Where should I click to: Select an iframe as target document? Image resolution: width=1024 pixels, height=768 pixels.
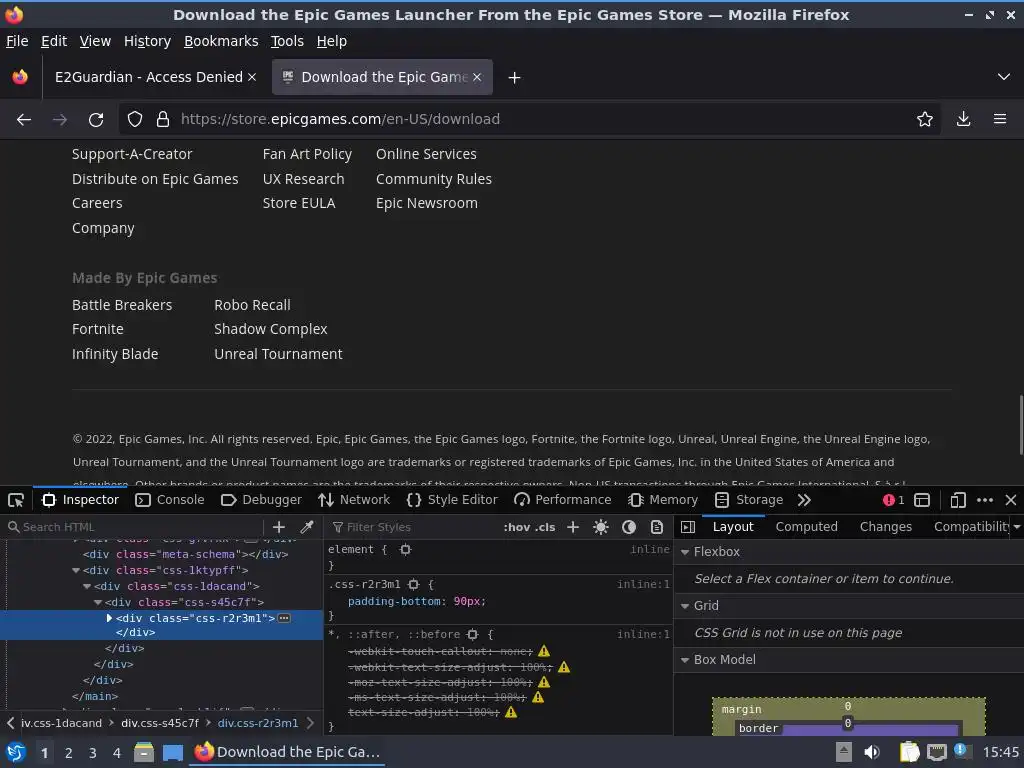click(x=922, y=500)
